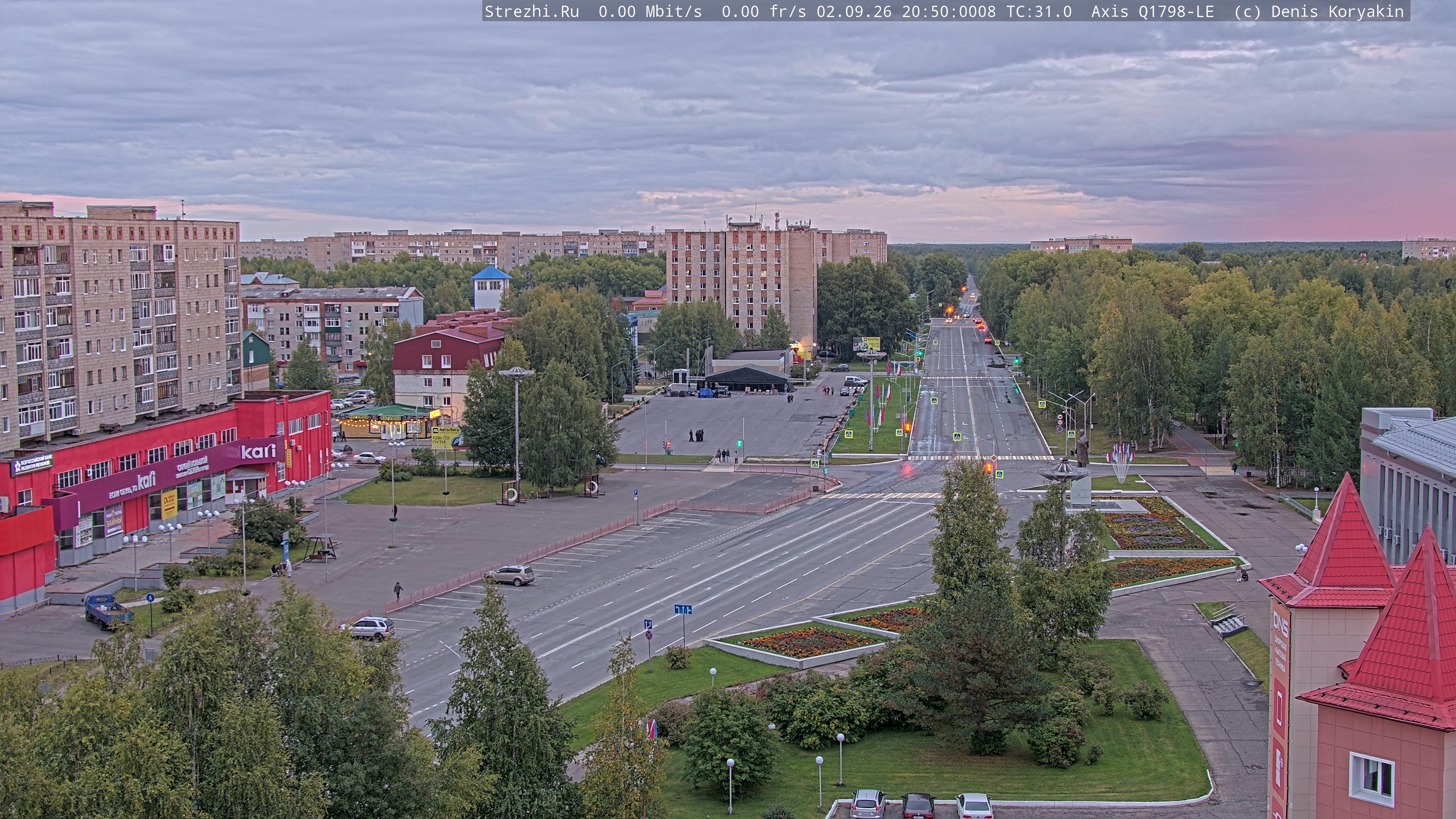Click the blue truck near red building
Image resolution: width=1456 pixels, height=819 pixels.
coord(108,611)
